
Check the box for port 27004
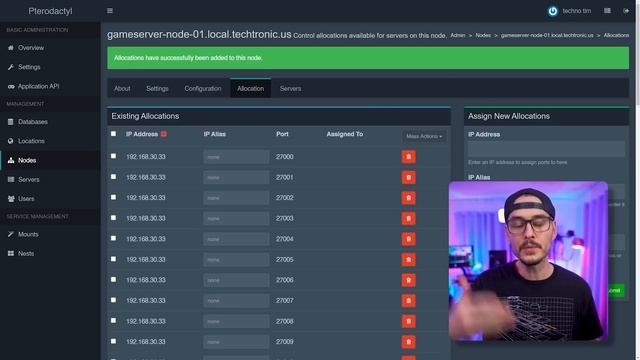coord(113,238)
